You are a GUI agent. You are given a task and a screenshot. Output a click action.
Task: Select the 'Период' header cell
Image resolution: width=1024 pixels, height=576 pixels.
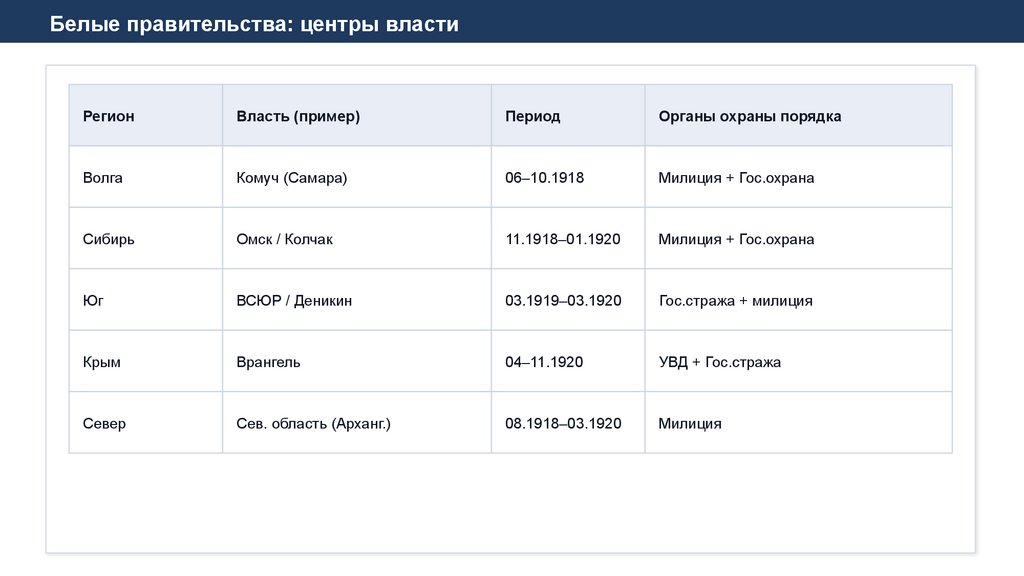533,116
